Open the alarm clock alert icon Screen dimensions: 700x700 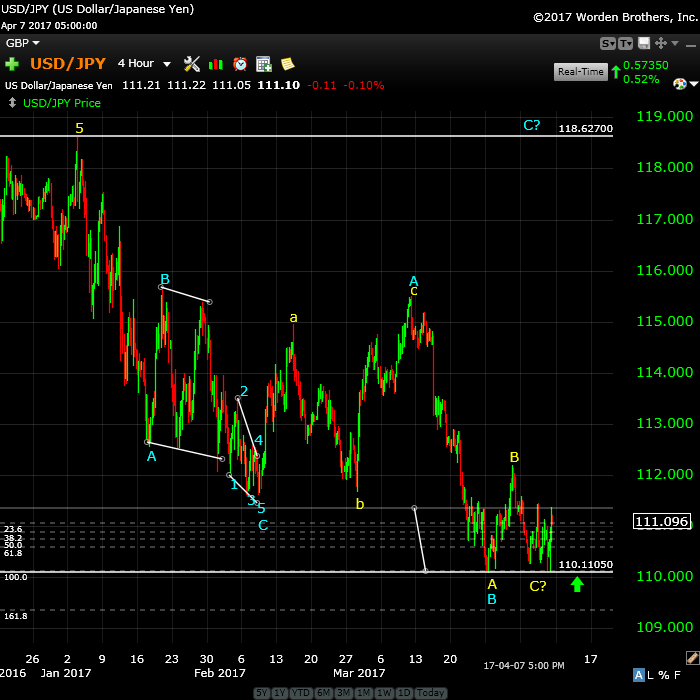[240, 64]
